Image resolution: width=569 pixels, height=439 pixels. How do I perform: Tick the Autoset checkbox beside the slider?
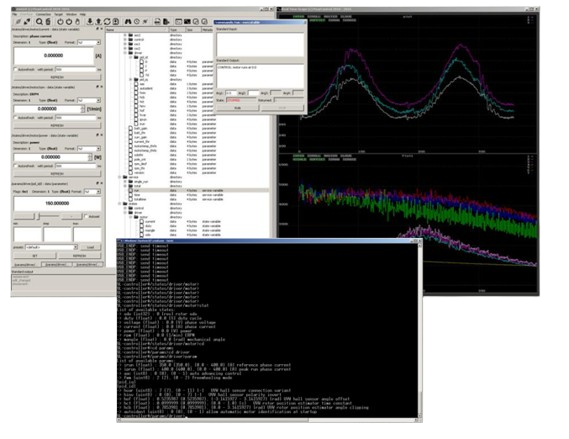click(x=86, y=216)
